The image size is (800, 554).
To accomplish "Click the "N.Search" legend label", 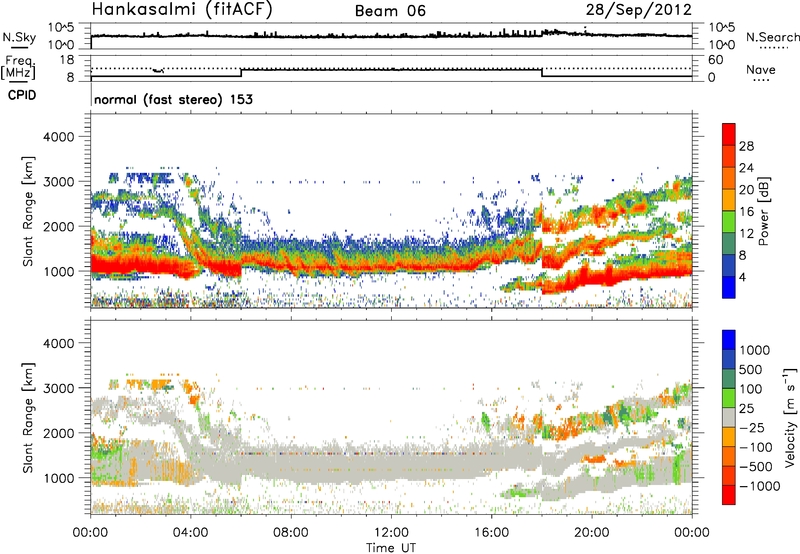I will click(x=772, y=37).
